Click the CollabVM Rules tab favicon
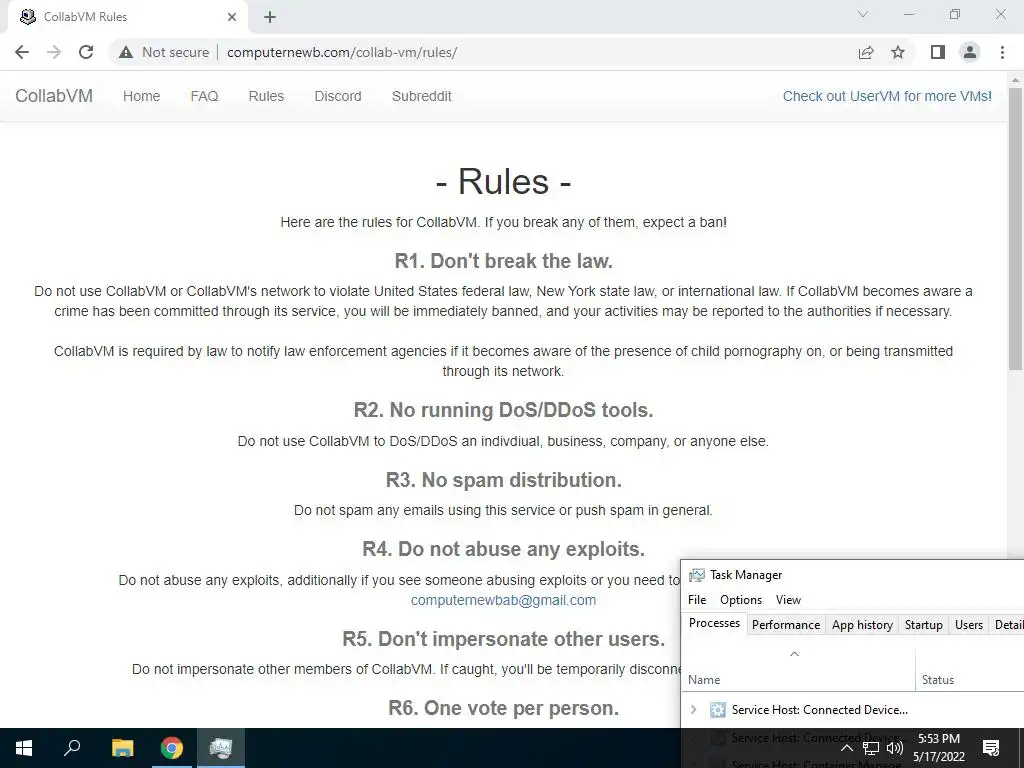The width and height of the screenshot is (1024, 768). pos(27,16)
